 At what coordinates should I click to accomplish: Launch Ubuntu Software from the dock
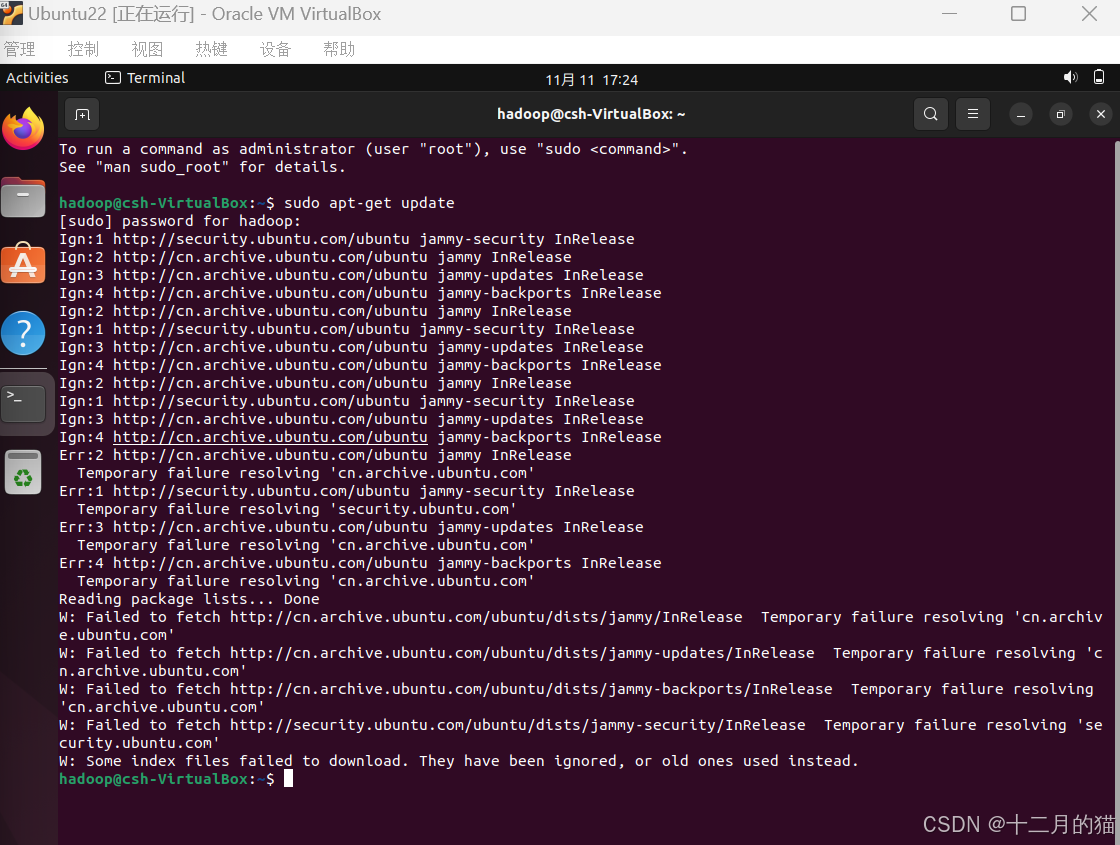coord(24,264)
